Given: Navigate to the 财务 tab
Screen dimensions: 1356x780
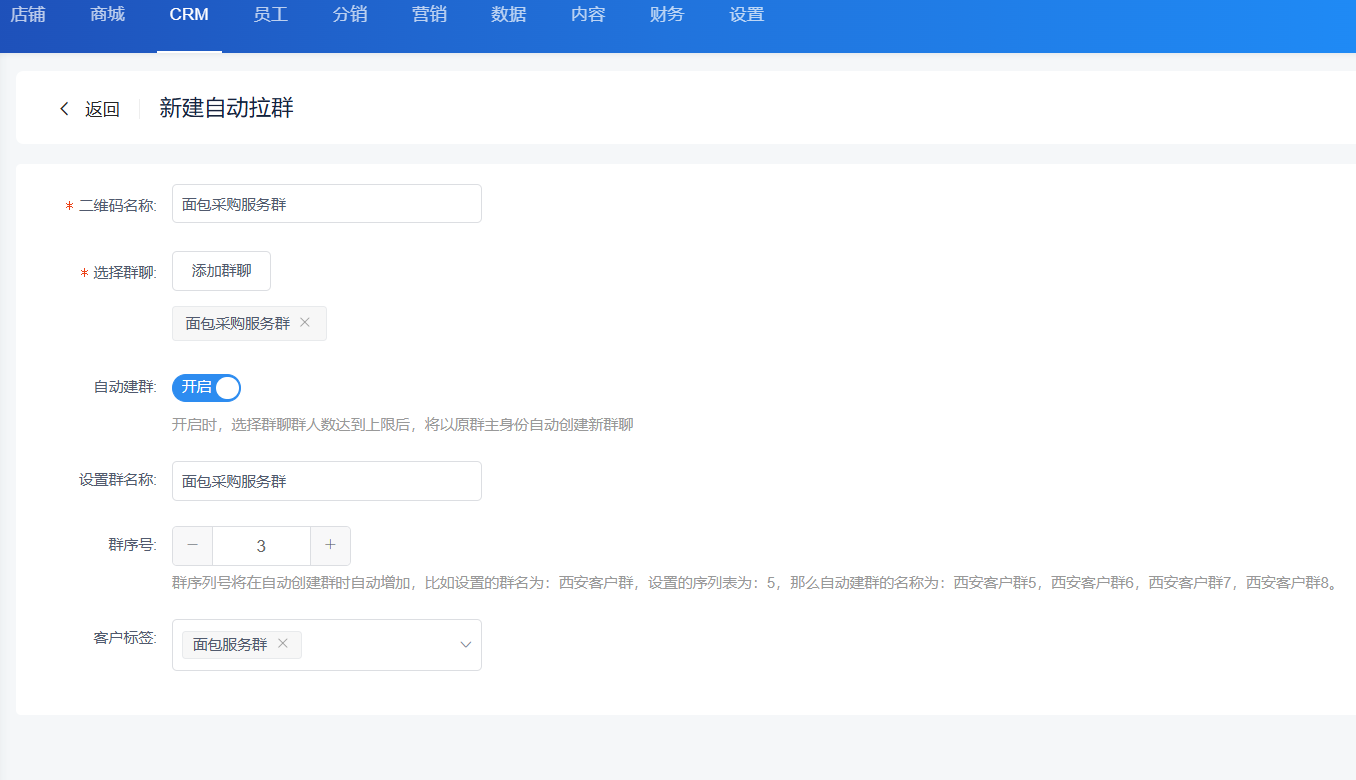Looking at the screenshot, I should 667,15.
